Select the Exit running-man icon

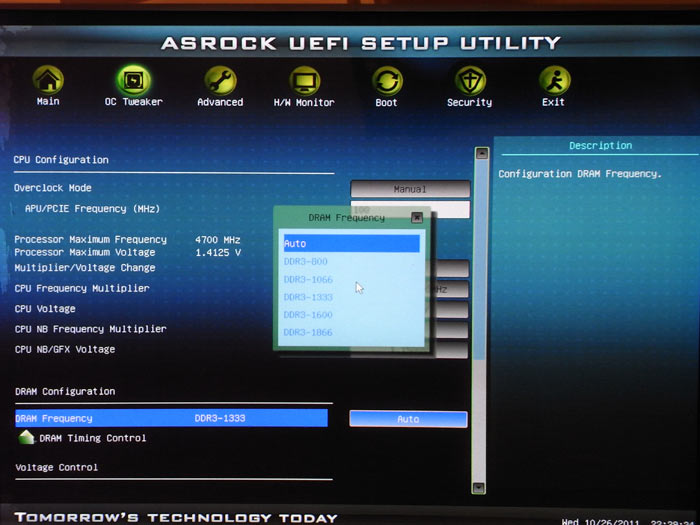coord(554,80)
